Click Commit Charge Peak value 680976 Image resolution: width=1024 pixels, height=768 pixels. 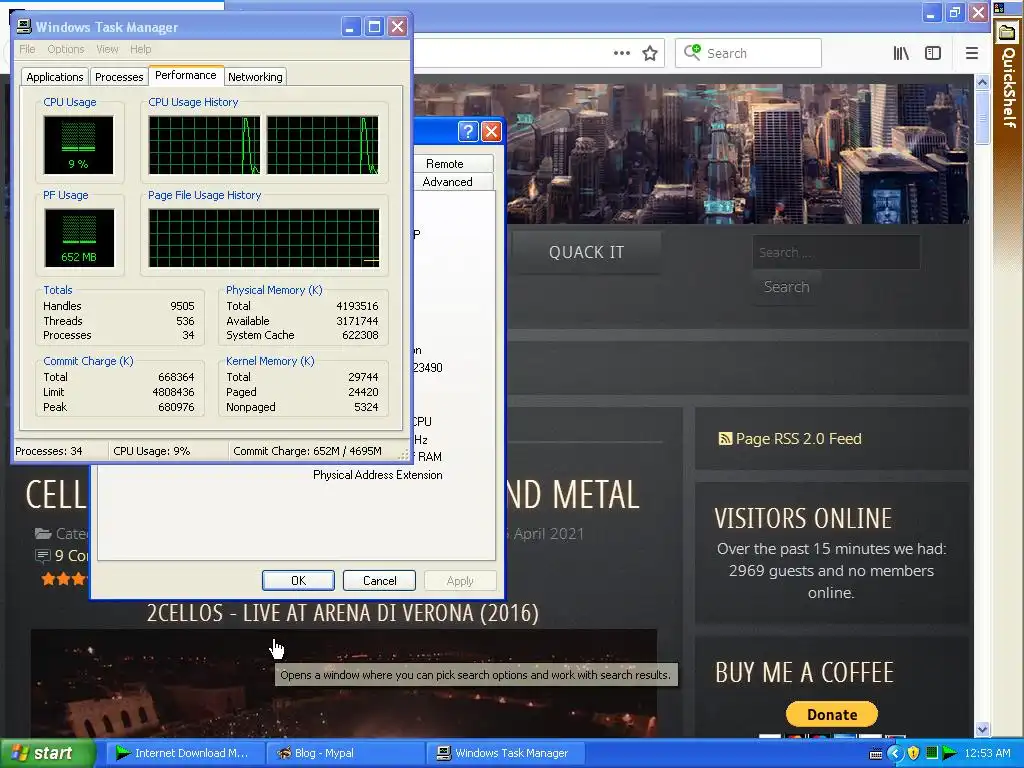click(x=176, y=407)
